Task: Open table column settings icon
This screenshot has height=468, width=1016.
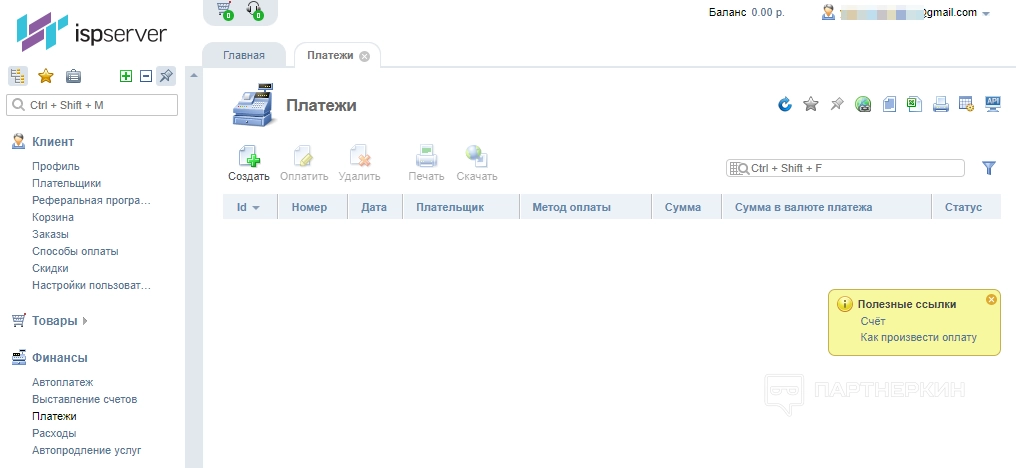Action: point(966,104)
